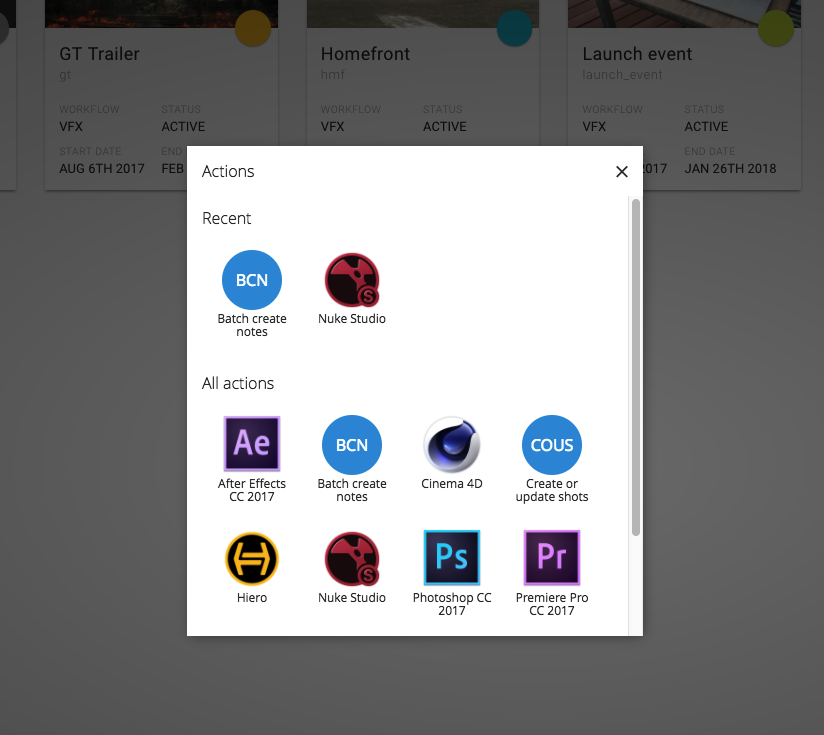This screenshot has width=824, height=735.
Task: Close the Actions dialog
Action: click(x=622, y=172)
